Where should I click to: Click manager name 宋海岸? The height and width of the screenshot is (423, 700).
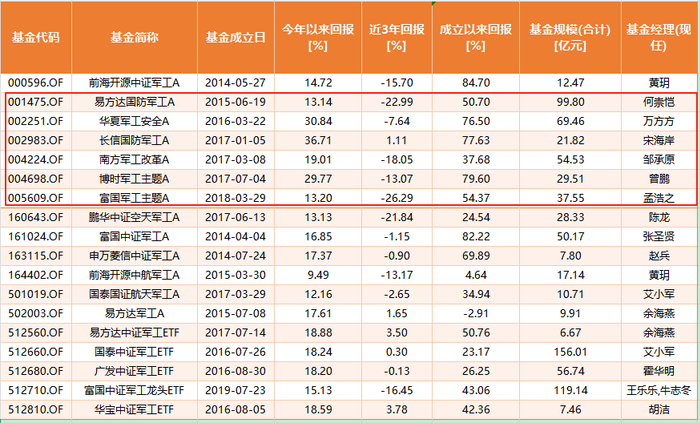[x=658, y=141]
